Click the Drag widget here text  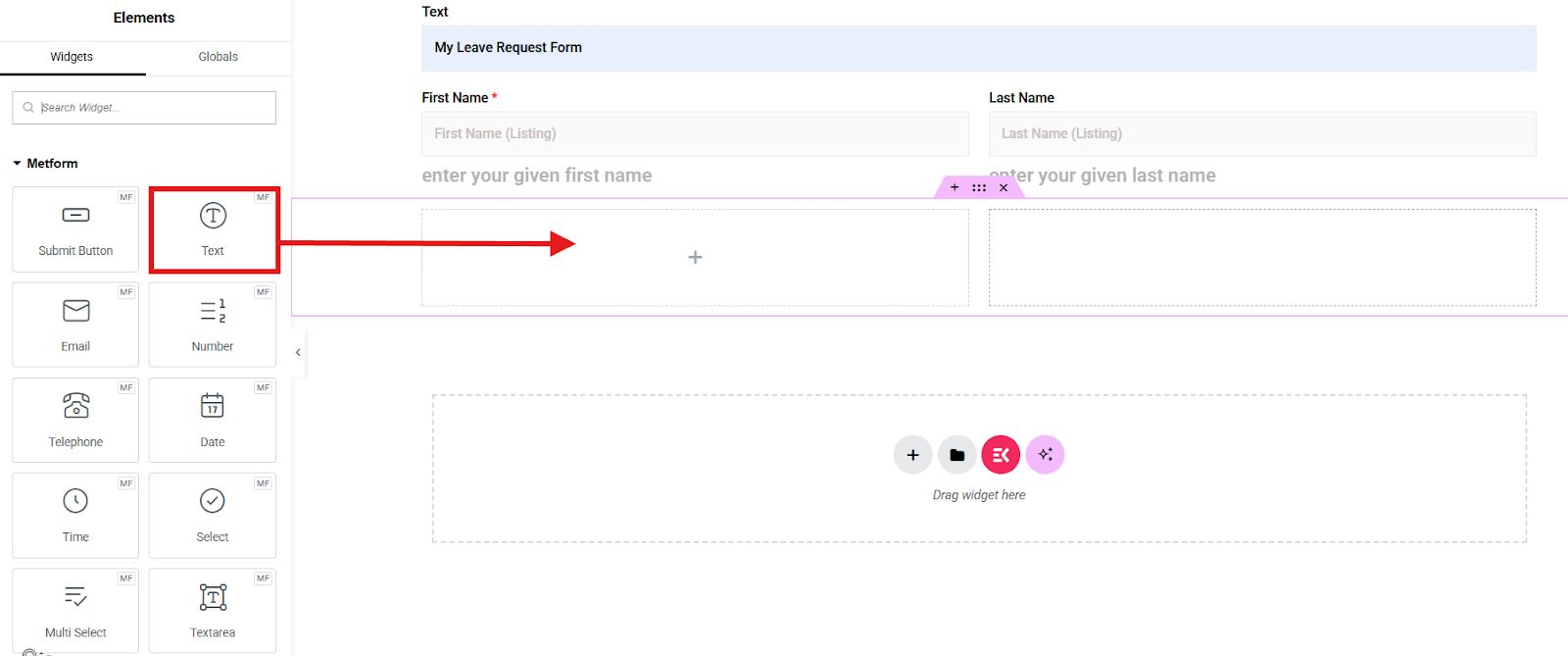point(979,495)
